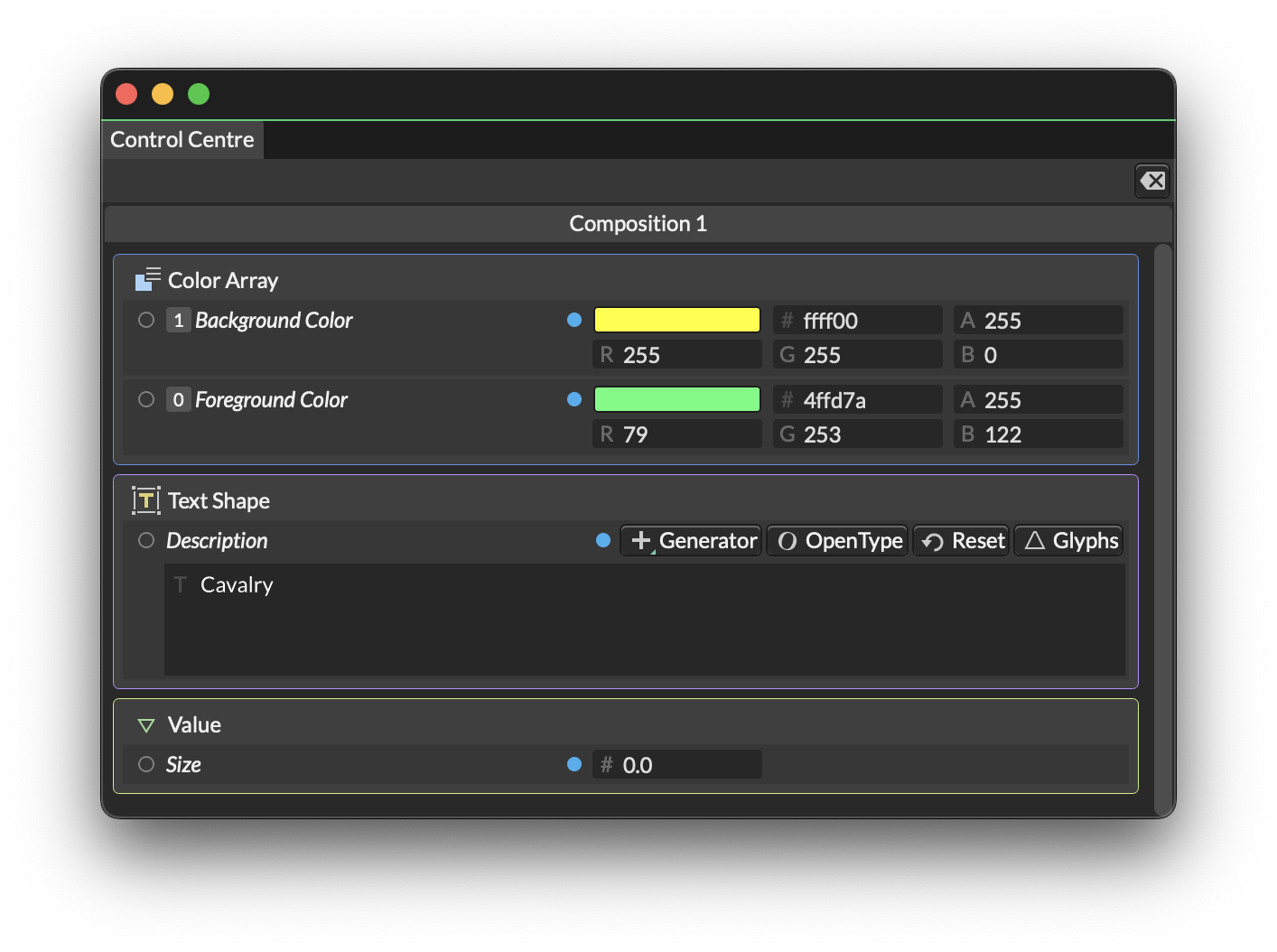Click the Color Array icon
1277x952 pixels.
tap(147, 280)
